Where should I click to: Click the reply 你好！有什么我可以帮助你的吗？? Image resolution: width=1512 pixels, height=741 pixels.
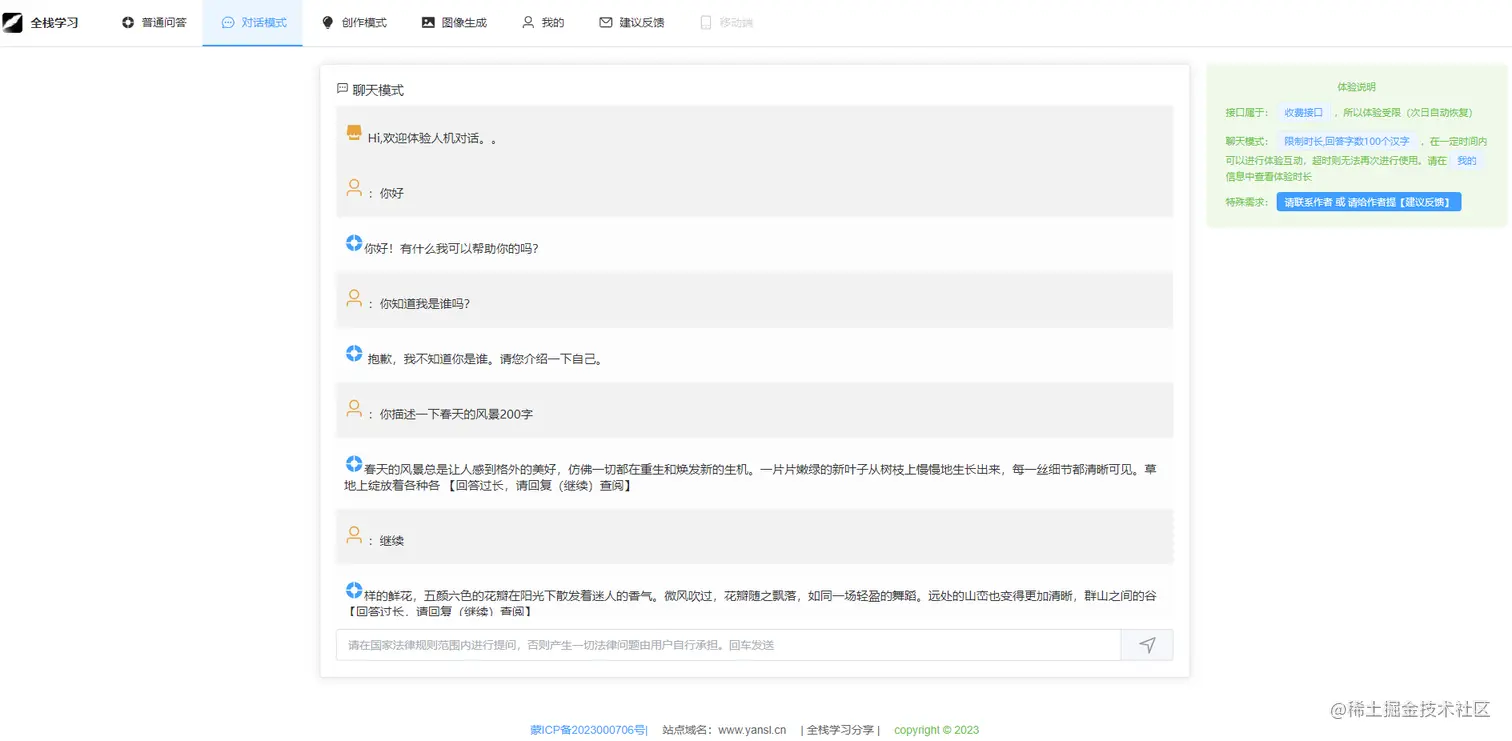click(x=451, y=248)
